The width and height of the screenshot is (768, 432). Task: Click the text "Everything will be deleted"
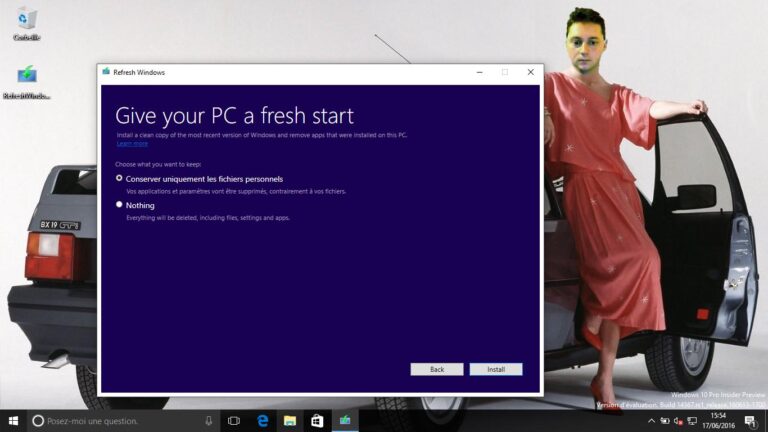pos(162,218)
